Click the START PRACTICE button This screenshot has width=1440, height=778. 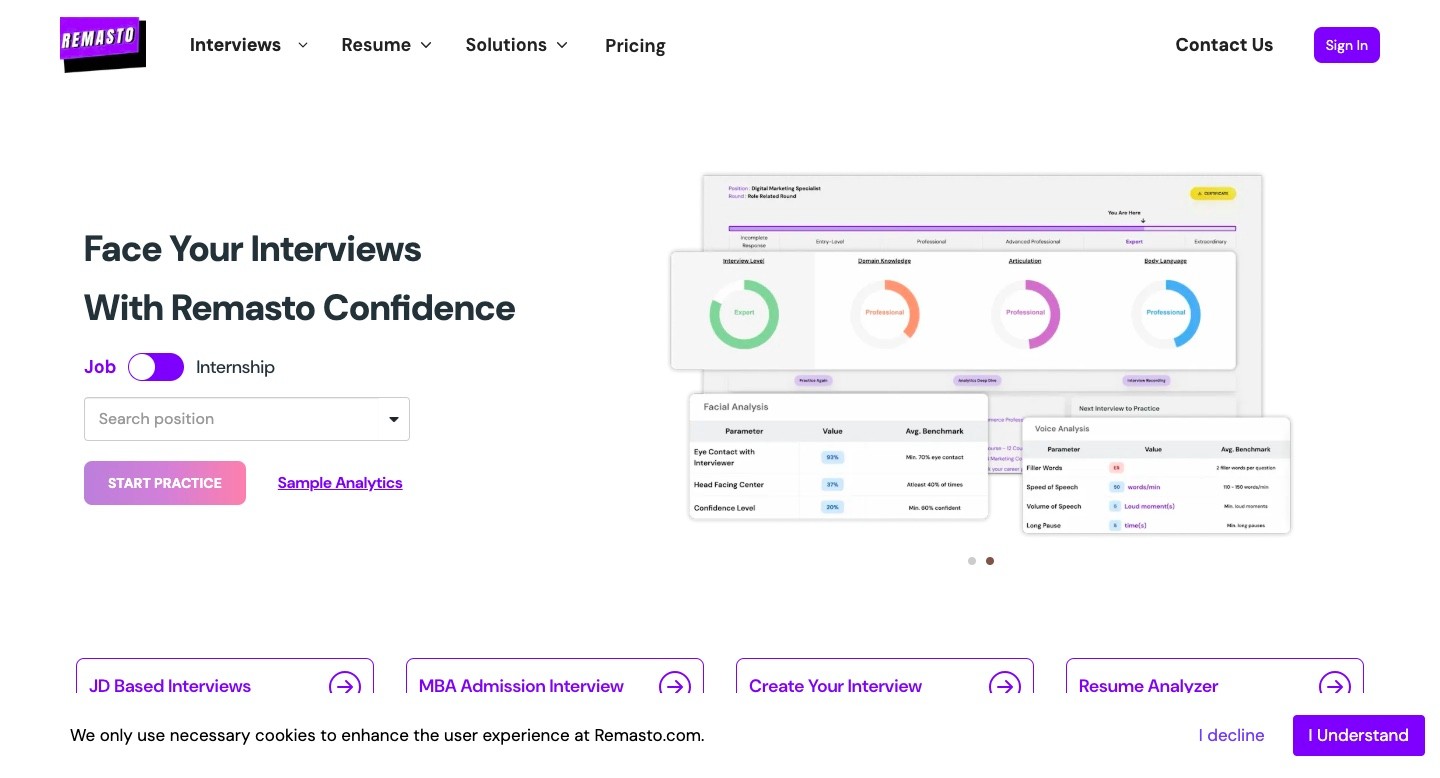coord(165,483)
